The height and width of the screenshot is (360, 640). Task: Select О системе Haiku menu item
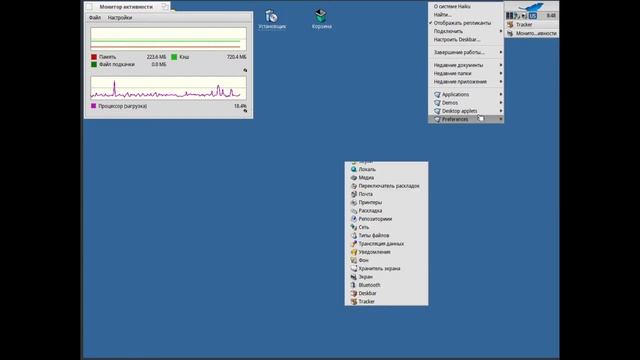[x=466, y=7]
